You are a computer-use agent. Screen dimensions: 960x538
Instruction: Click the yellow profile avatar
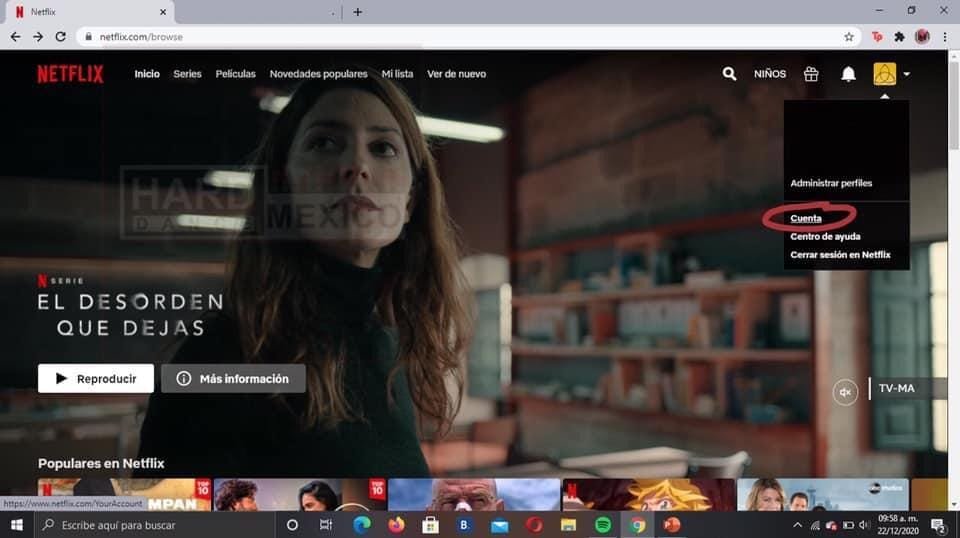click(885, 74)
